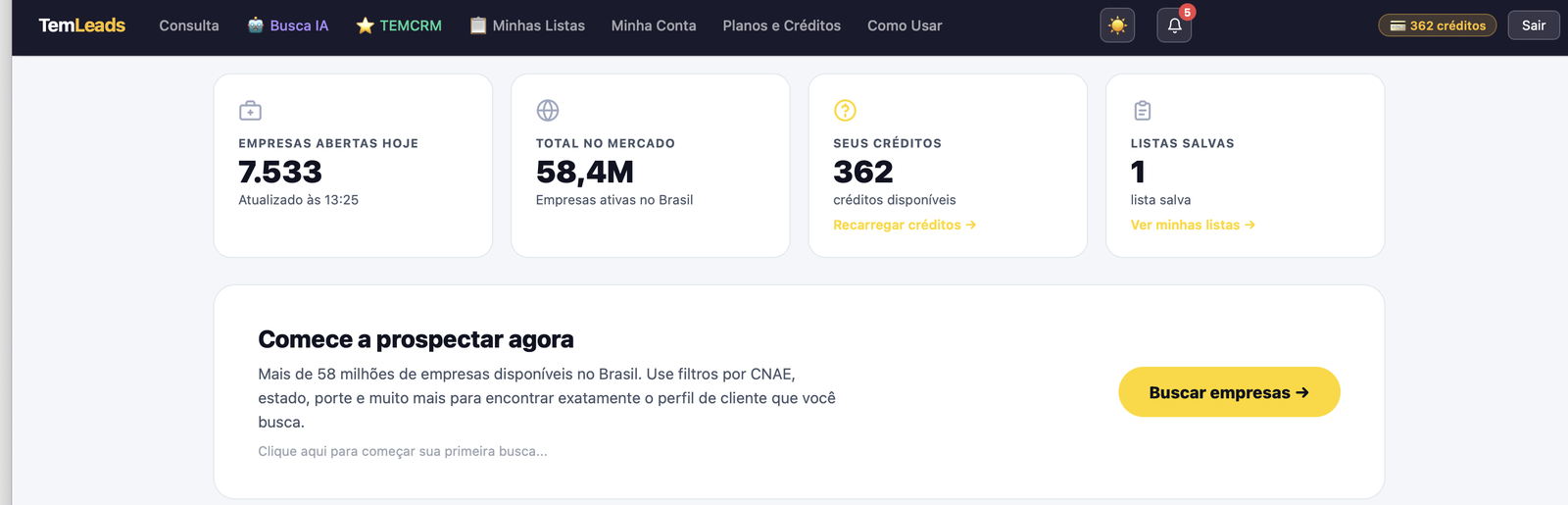Open Planos e Créditos page
The image size is (1568, 505).
click(x=782, y=25)
